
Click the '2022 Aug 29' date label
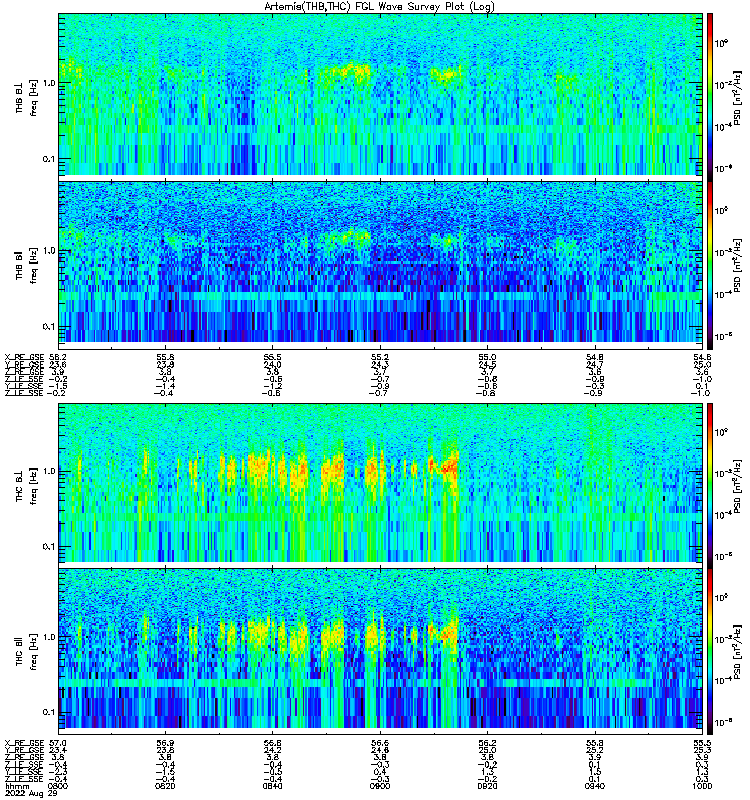click(x=30, y=793)
